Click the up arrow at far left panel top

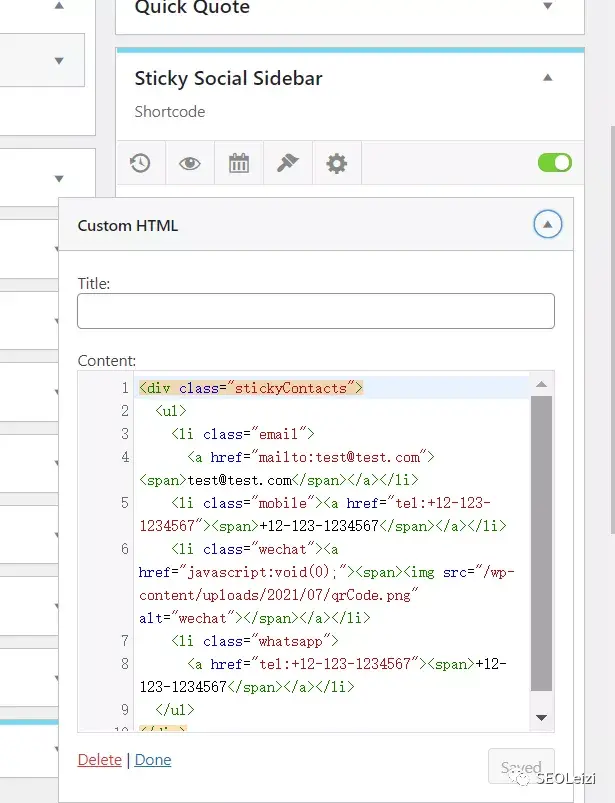click(59, 6)
